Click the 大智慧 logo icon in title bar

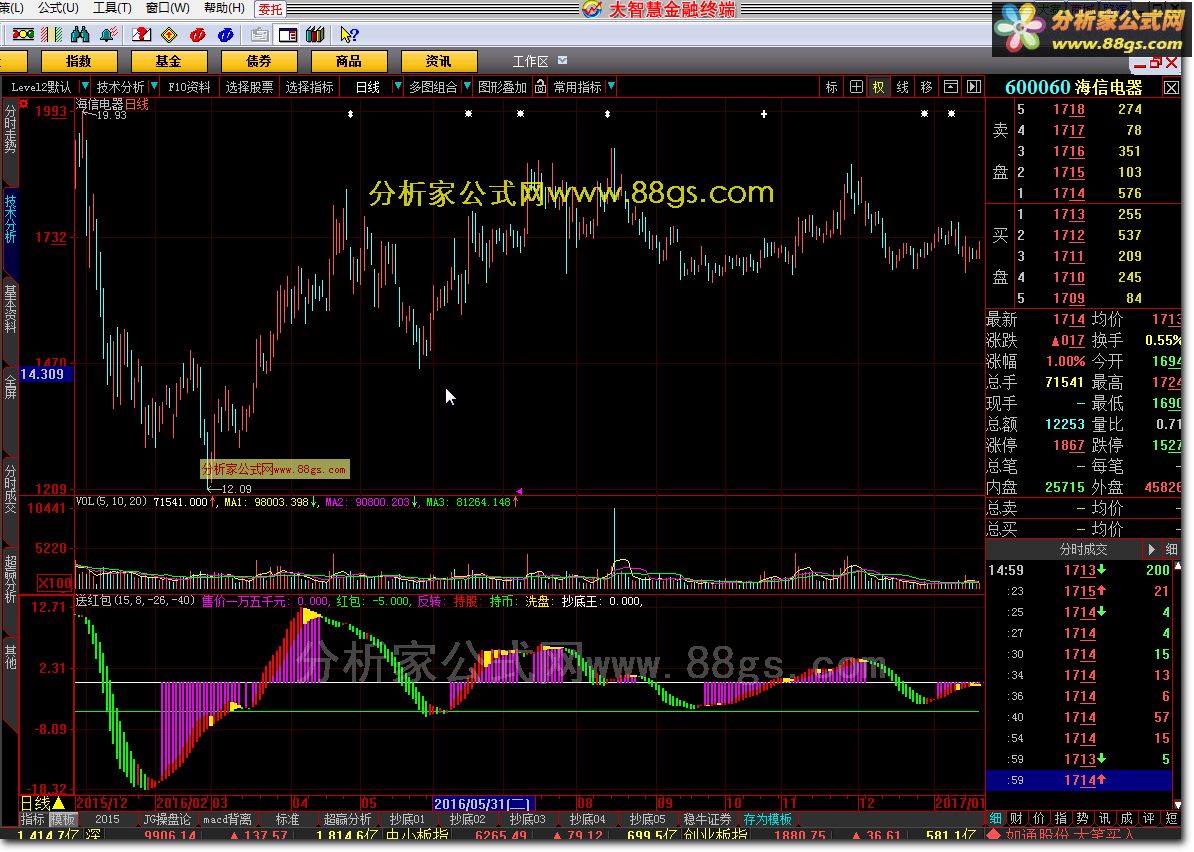[592, 9]
